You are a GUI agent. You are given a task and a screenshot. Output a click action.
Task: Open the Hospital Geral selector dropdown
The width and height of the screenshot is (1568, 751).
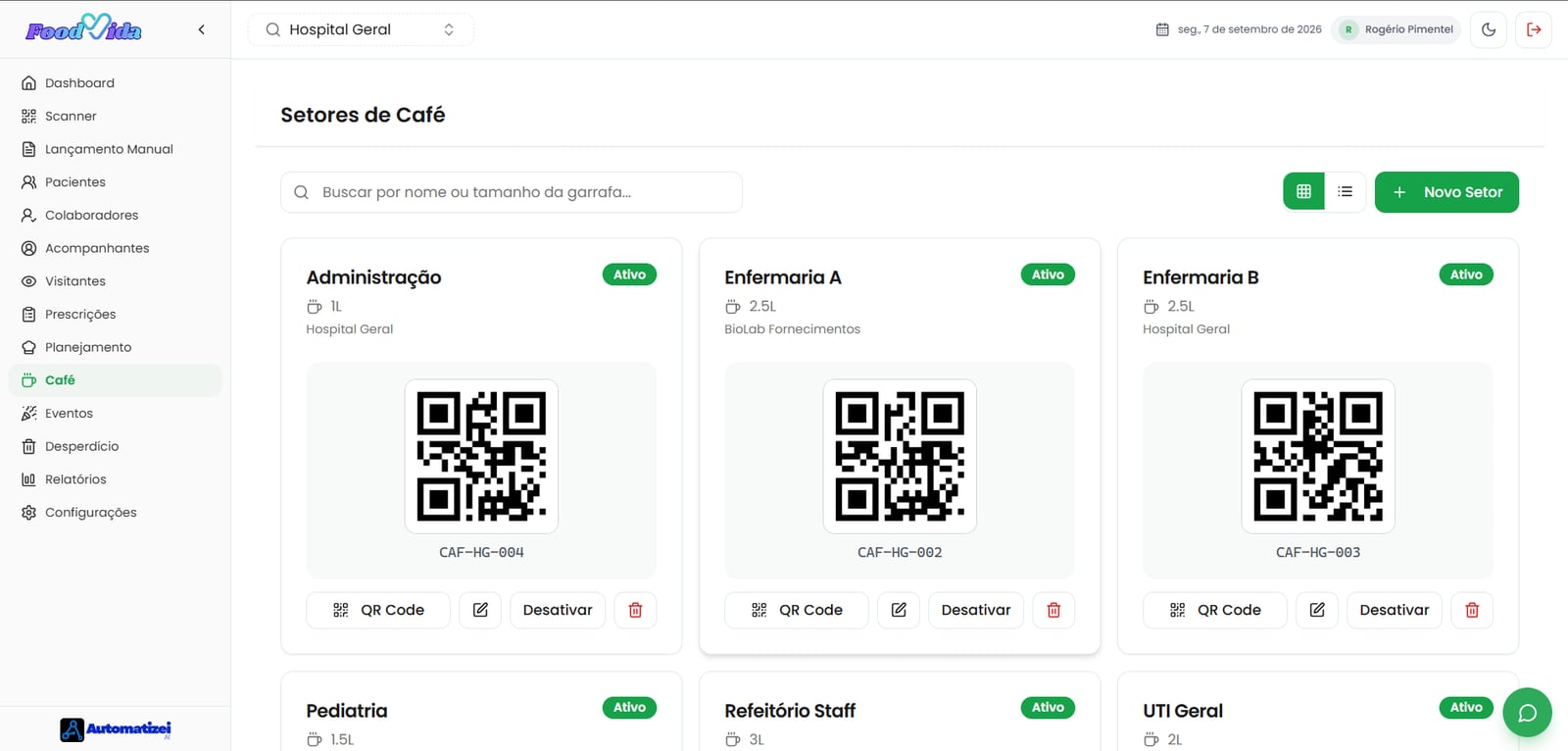pyautogui.click(x=361, y=29)
